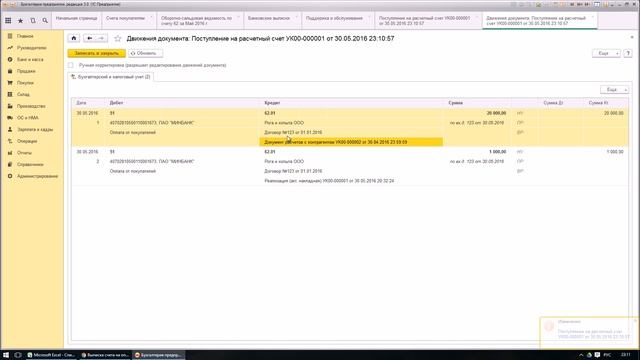
Task: Open help with the question mark button
Action: pyautogui.click(x=628, y=53)
